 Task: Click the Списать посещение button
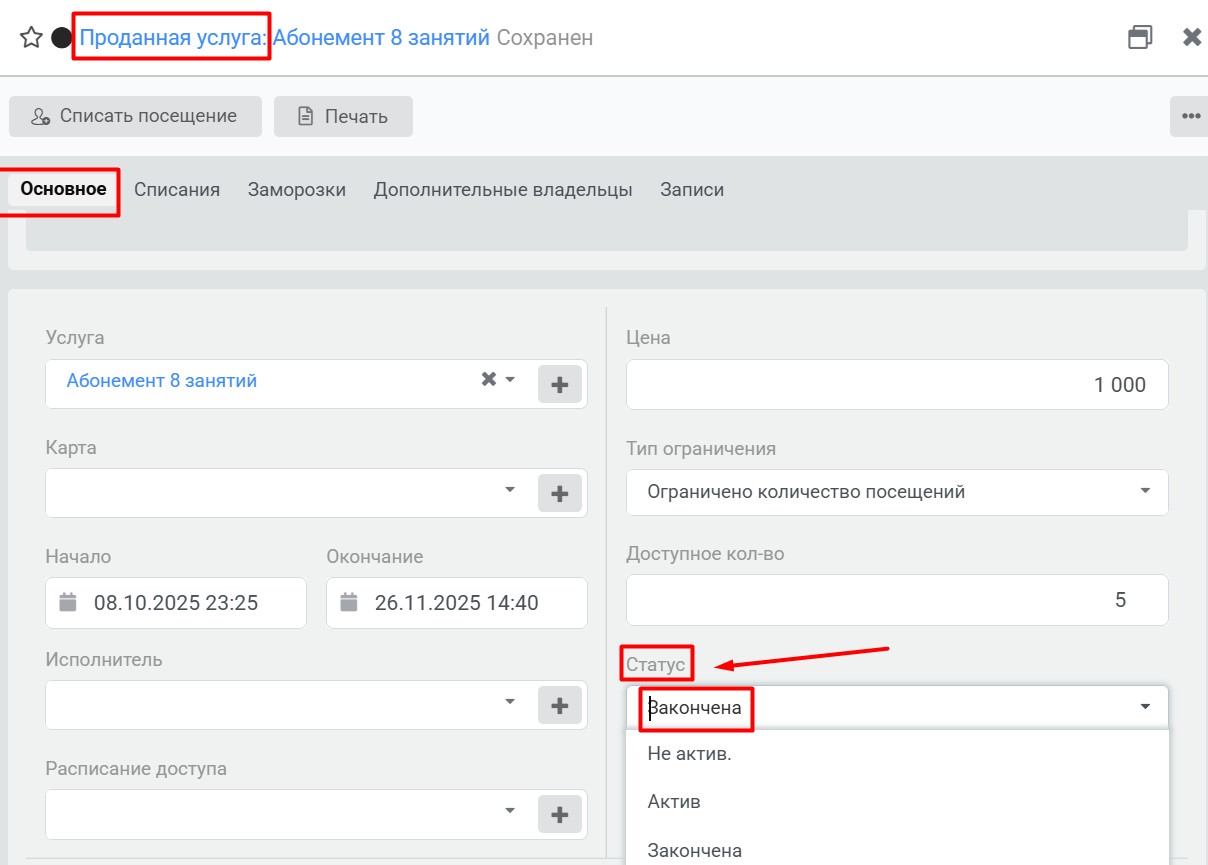pyautogui.click(x=135, y=116)
